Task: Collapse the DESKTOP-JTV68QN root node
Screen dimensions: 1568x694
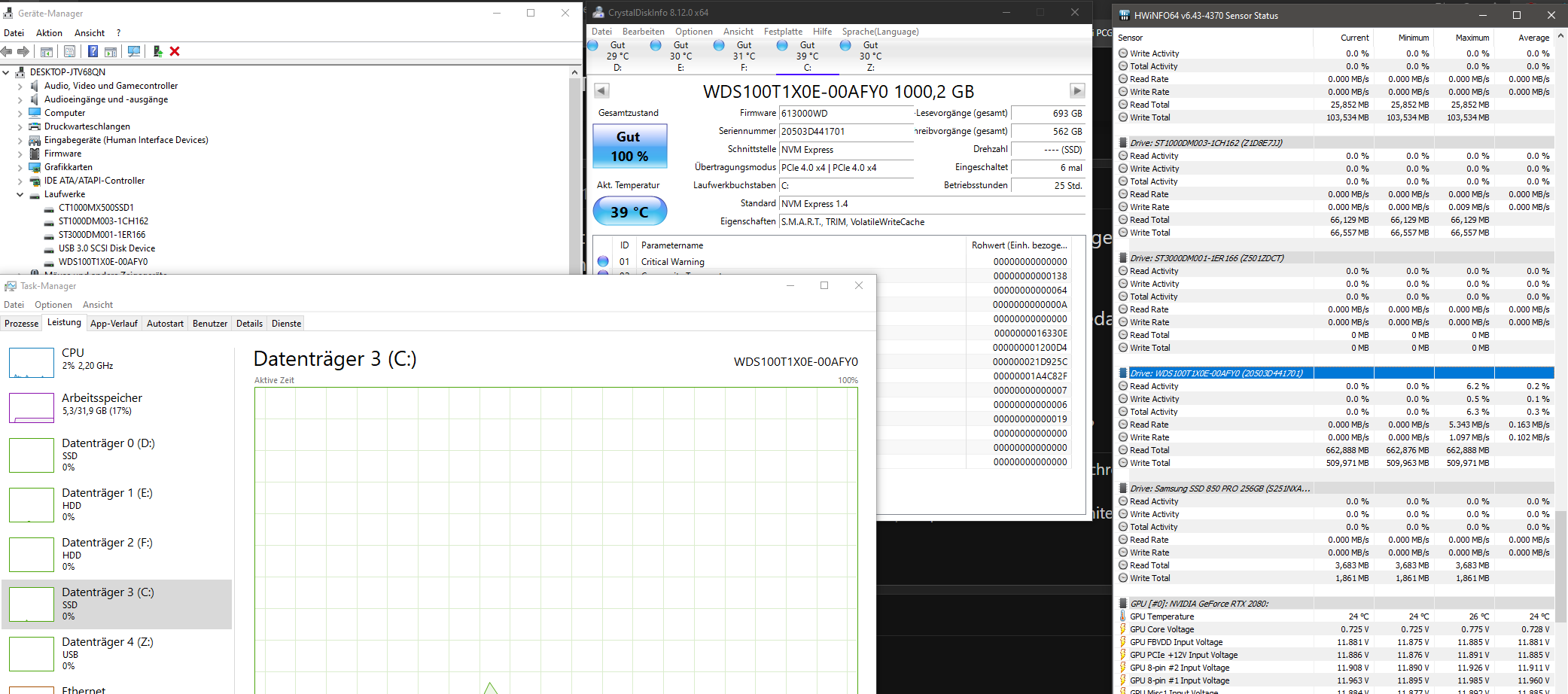Action: tap(6, 72)
